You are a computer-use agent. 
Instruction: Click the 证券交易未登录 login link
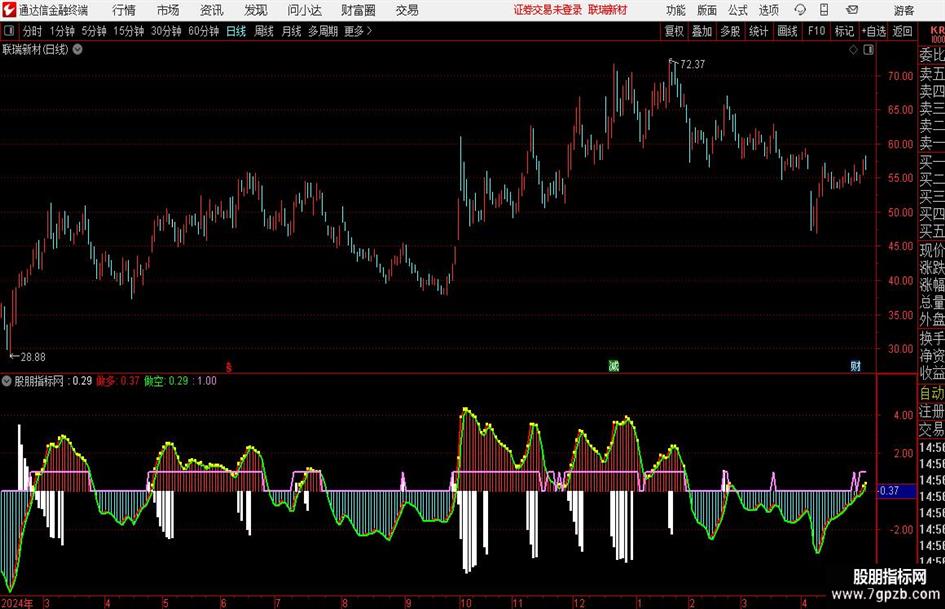coord(548,10)
